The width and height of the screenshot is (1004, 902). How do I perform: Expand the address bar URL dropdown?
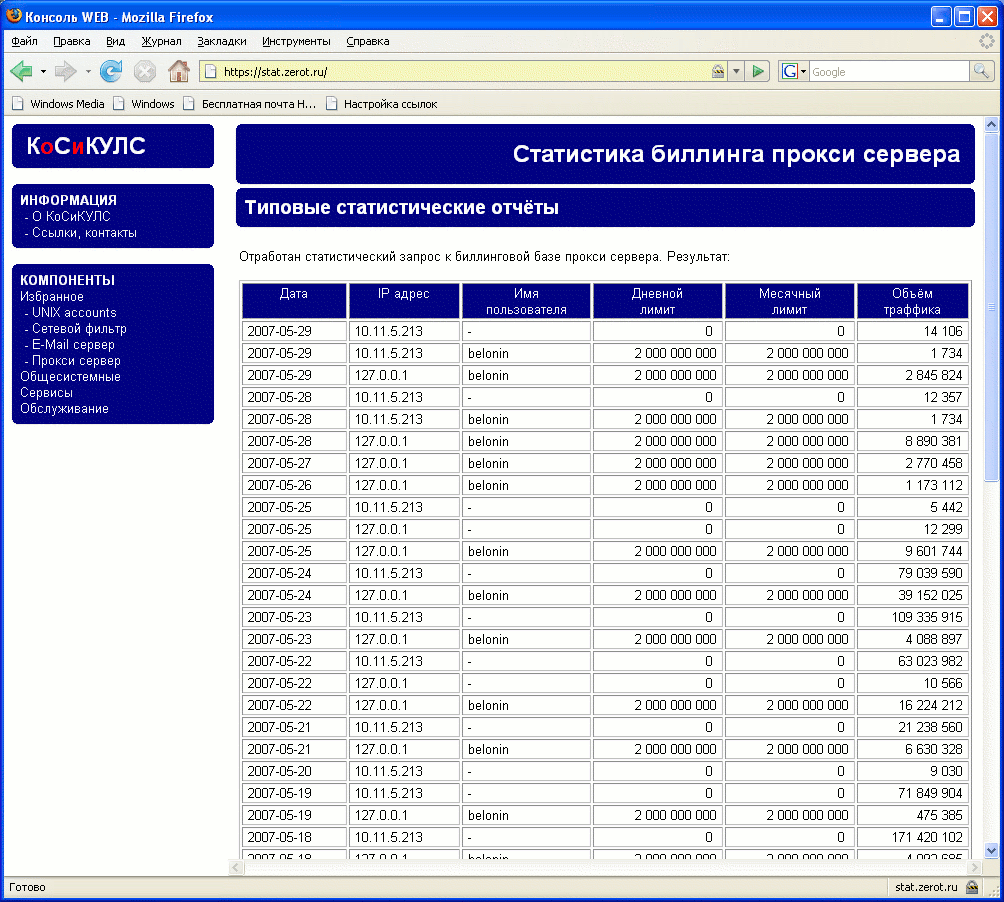click(x=737, y=71)
